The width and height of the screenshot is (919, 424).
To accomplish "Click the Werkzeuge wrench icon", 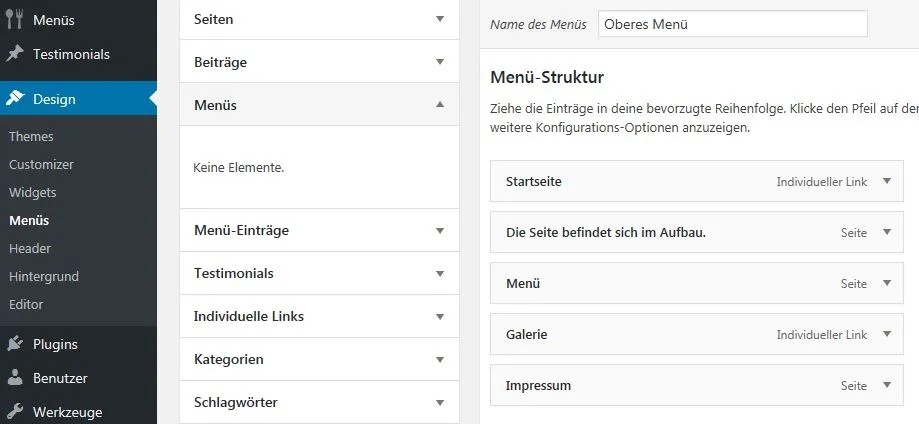I will pyautogui.click(x=15, y=412).
